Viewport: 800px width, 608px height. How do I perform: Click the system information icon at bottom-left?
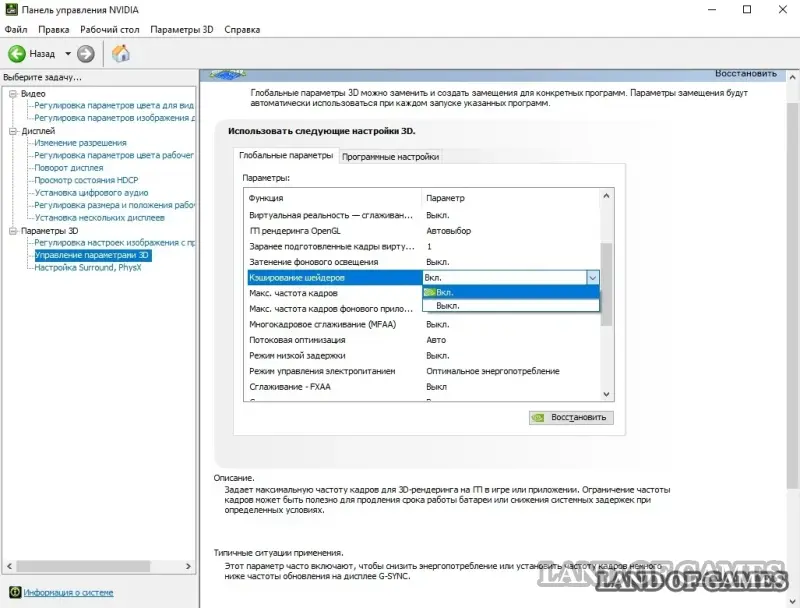tap(13, 592)
